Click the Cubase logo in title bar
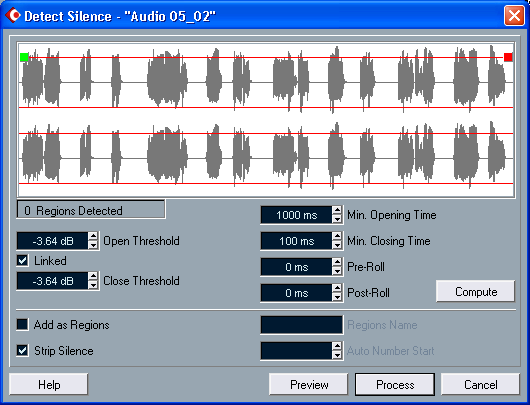 click(x=14, y=16)
